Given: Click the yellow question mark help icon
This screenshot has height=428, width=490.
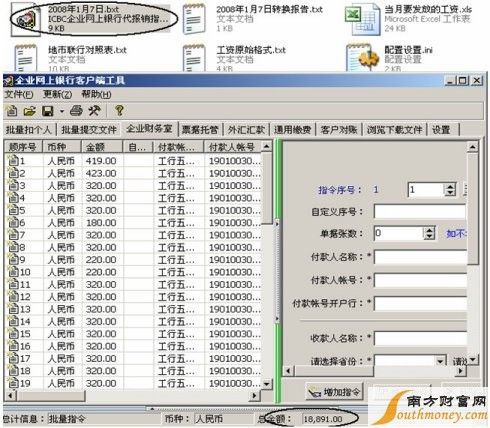Looking at the screenshot, I should pos(119,111).
